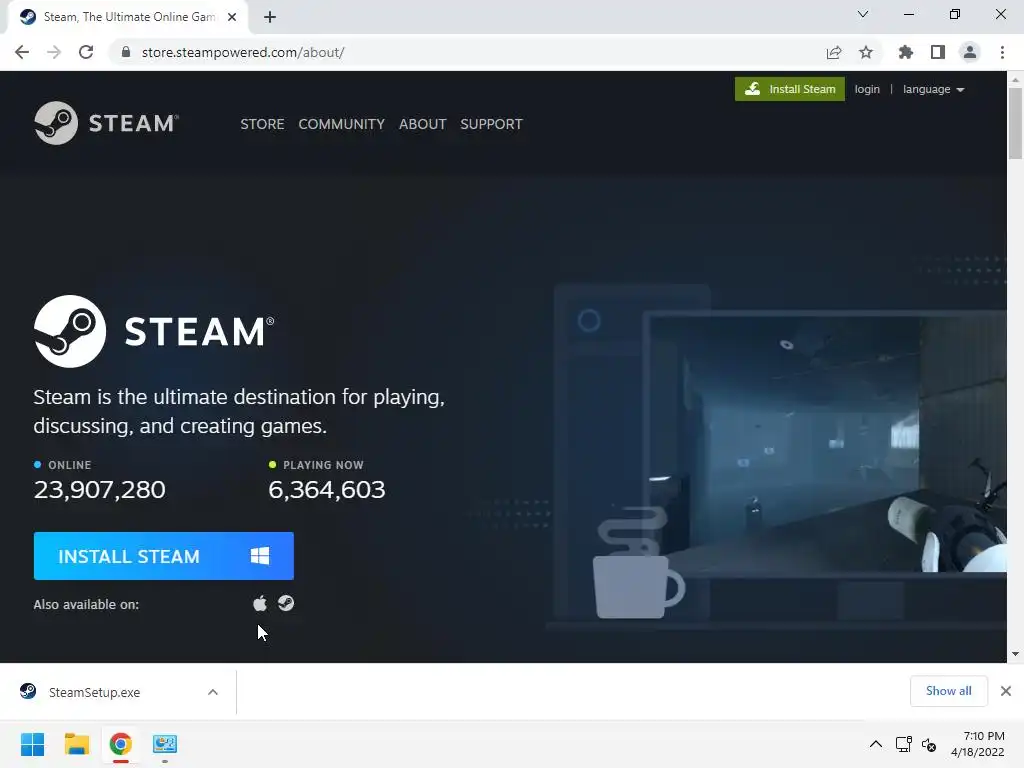Click the Chrome icon in the taskbar
Image resolution: width=1024 pixels, height=768 pixels.
(120, 744)
